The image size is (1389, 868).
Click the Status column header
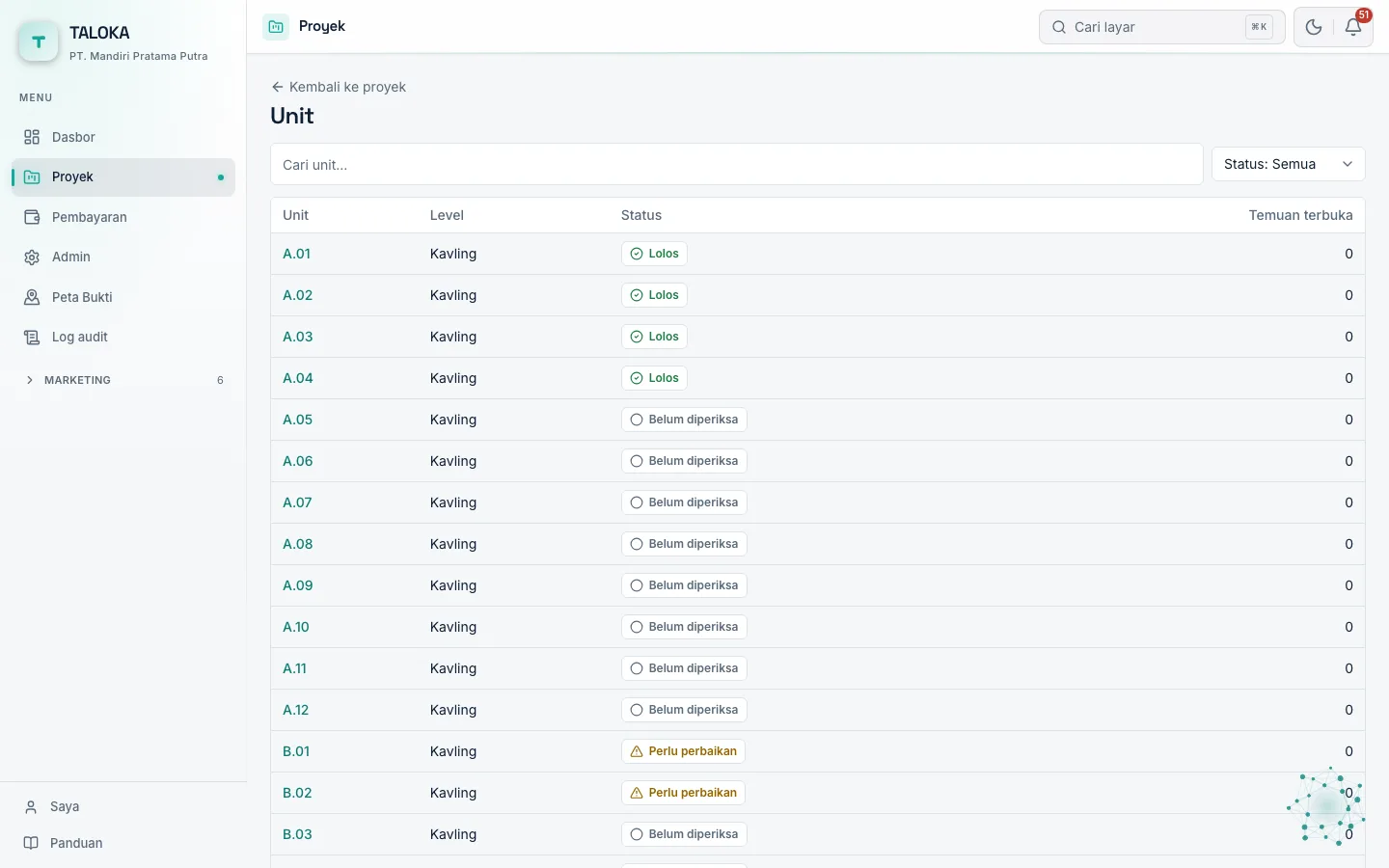[641, 215]
